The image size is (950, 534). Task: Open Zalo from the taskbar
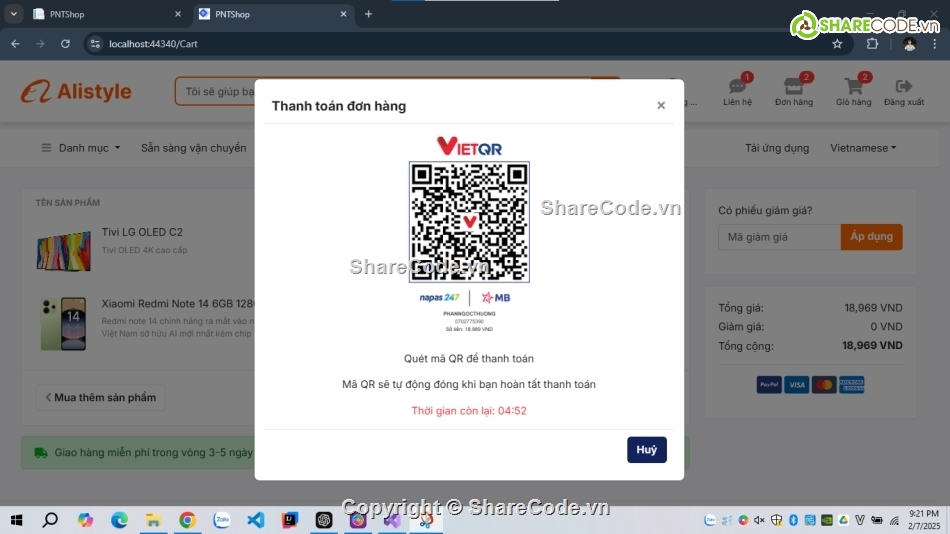click(x=222, y=520)
